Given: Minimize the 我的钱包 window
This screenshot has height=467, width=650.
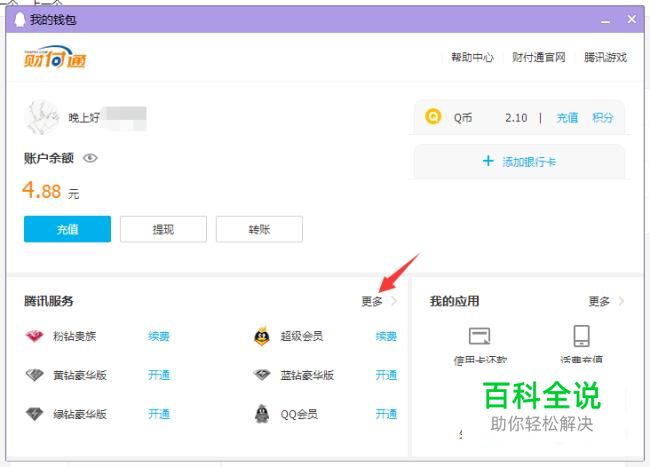Looking at the screenshot, I should click(x=606, y=20).
